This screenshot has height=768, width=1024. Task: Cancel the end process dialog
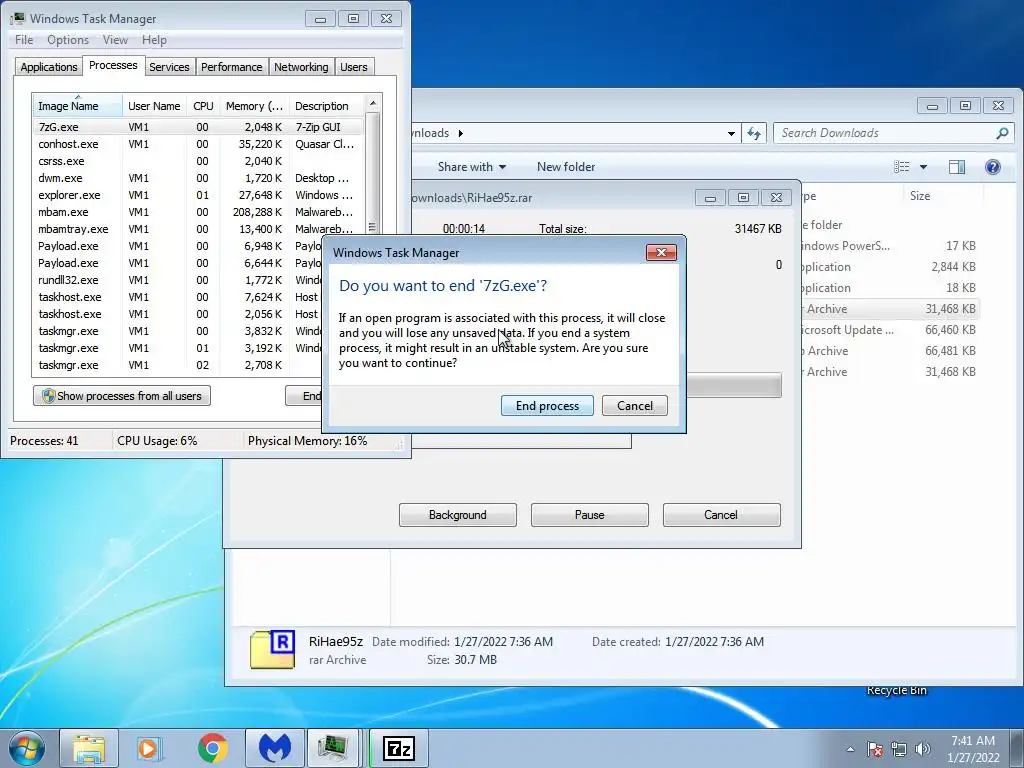635,406
